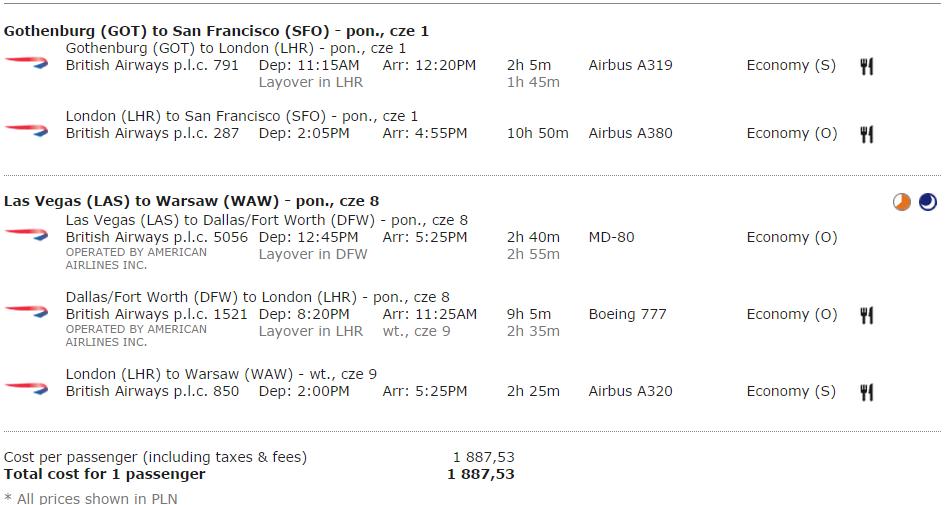Click the total cost 1 887,53 amount
Viewport: 950px width, 505px height.
(481, 474)
